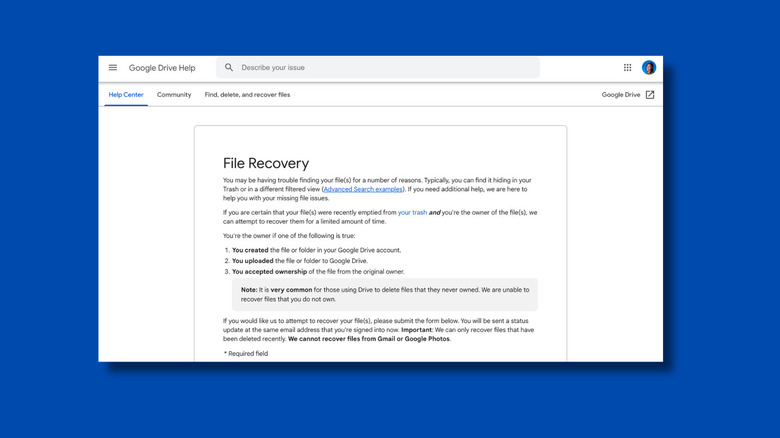
Task: Click the You uploaded list item
Action: [x=300, y=261]
